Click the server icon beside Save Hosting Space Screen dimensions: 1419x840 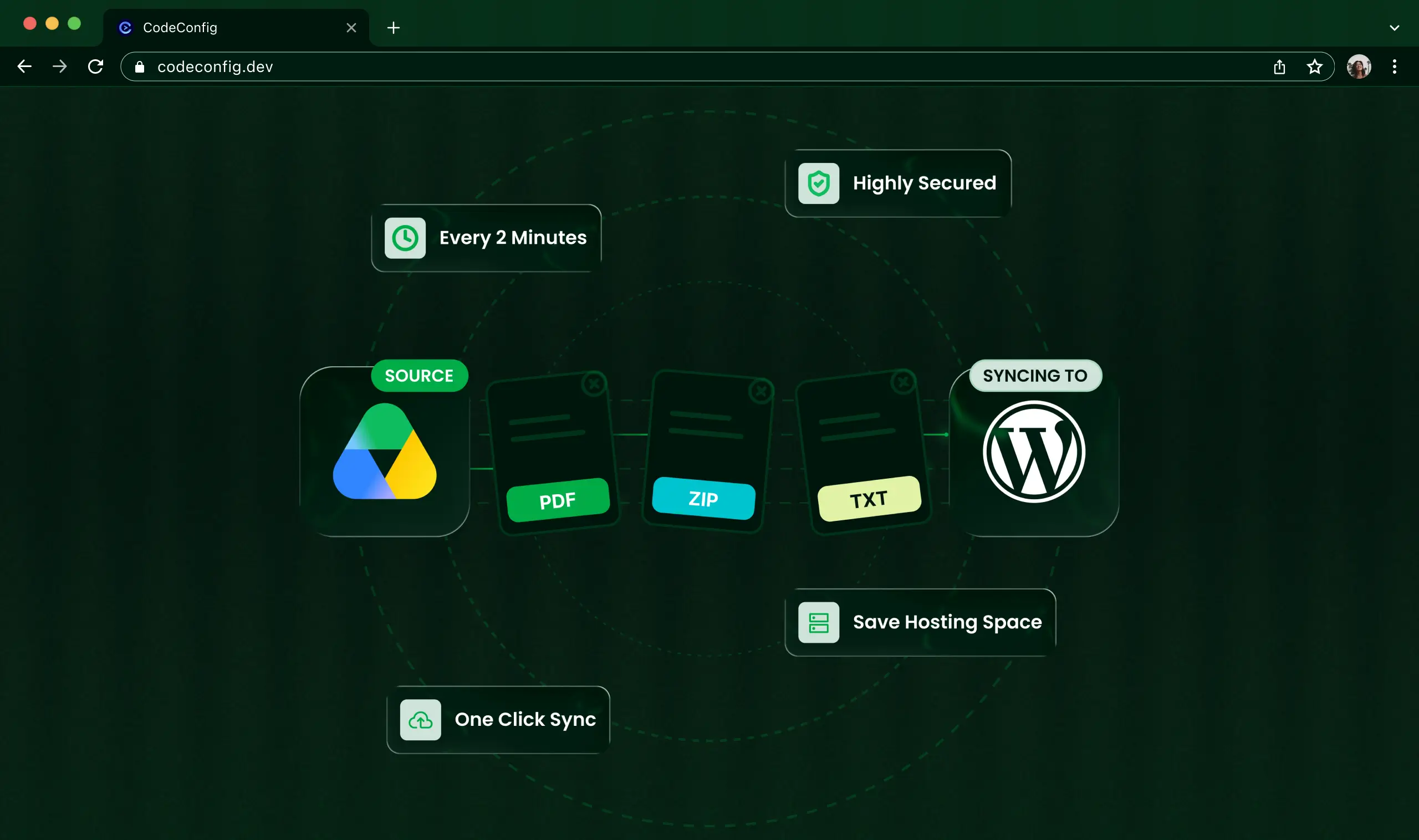pyautogui.click(x=819, y=623)
